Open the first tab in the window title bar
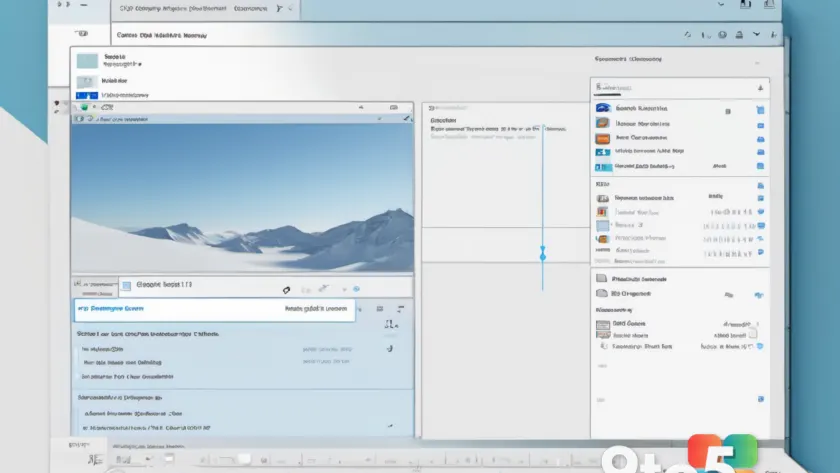840x473 pixels. [x=173, y=9]
